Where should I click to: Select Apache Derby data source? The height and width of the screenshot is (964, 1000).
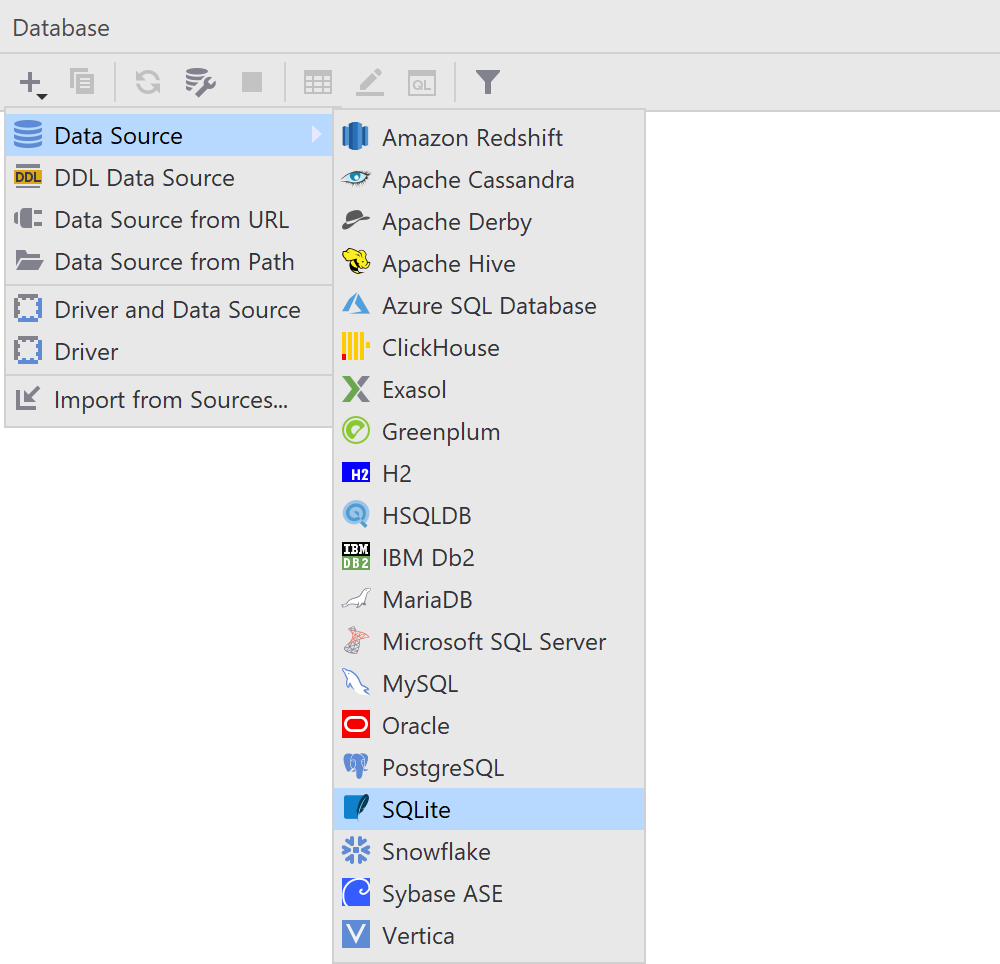point(489,221)
